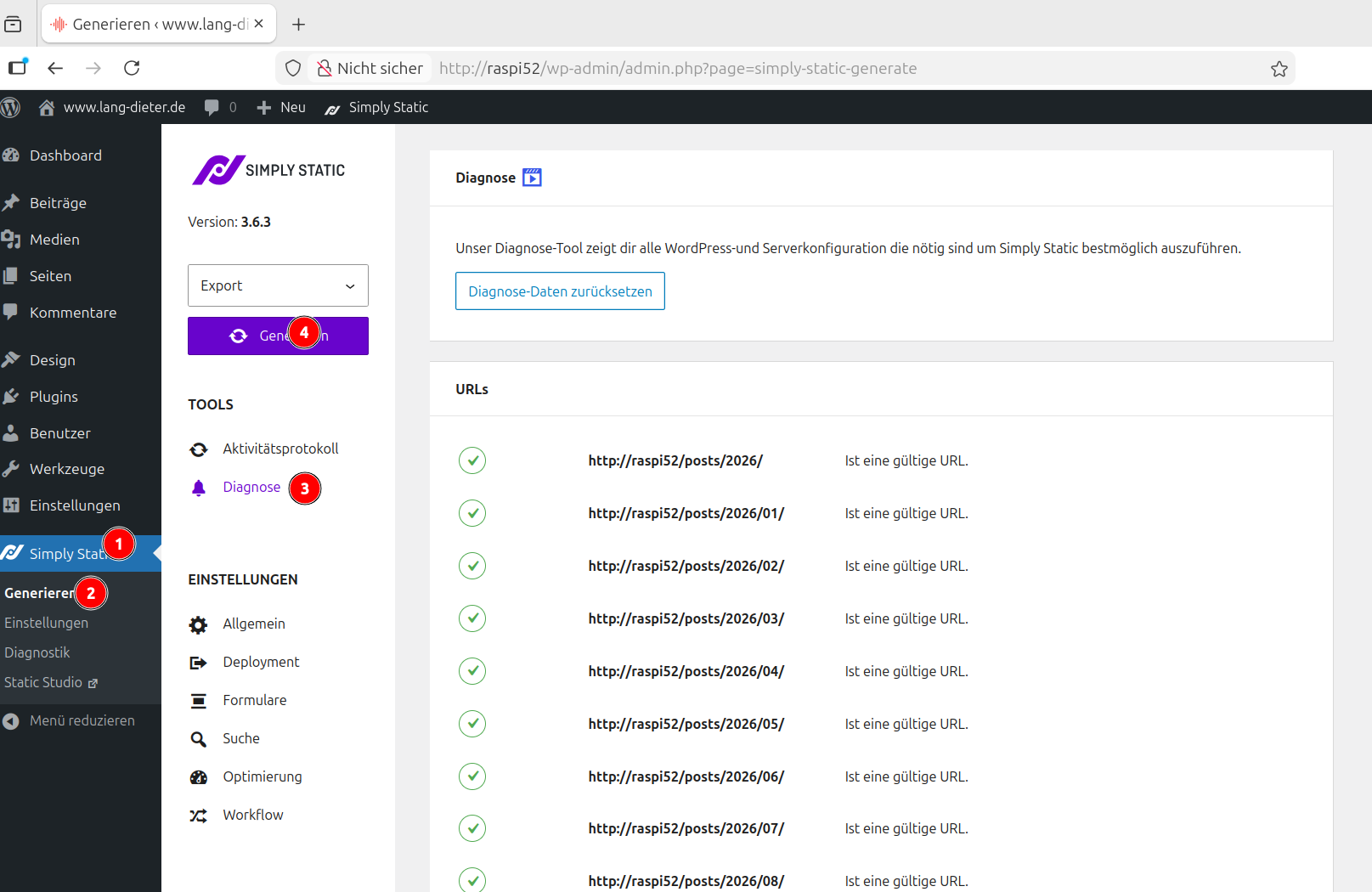Open the Export dropdown
Image resolution: width=1372 pixels, height=892 pixels.
tap(278, 285)
